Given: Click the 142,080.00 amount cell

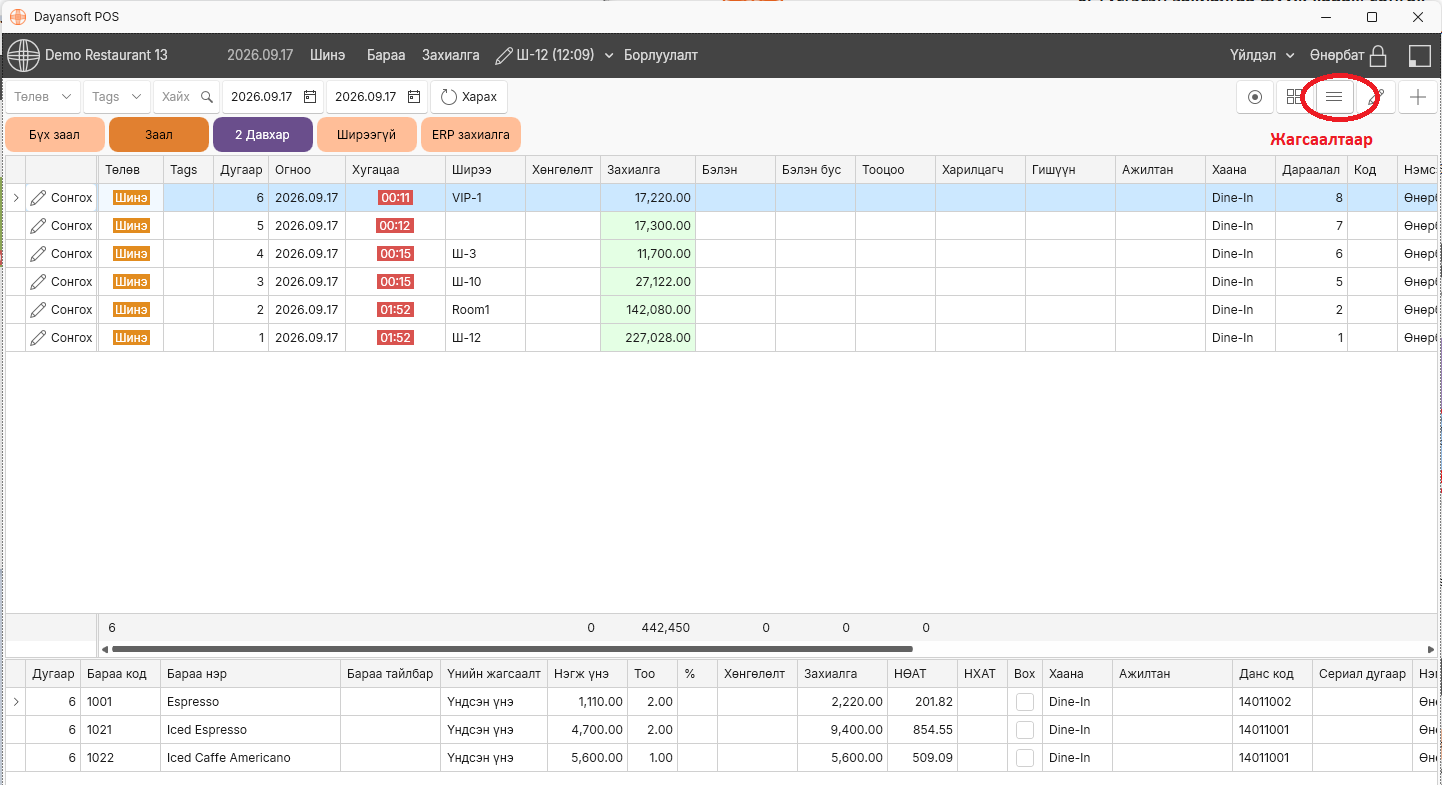Looking at the screenshot, I should click(x=648, y=310).
